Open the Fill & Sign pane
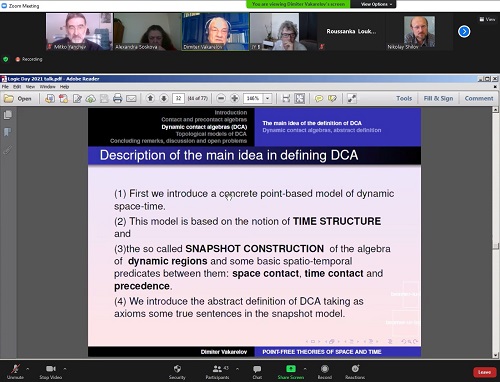Image resolution: width=500 pixels, height=382 pixels. pyautogui.click(x=438, y=98)
